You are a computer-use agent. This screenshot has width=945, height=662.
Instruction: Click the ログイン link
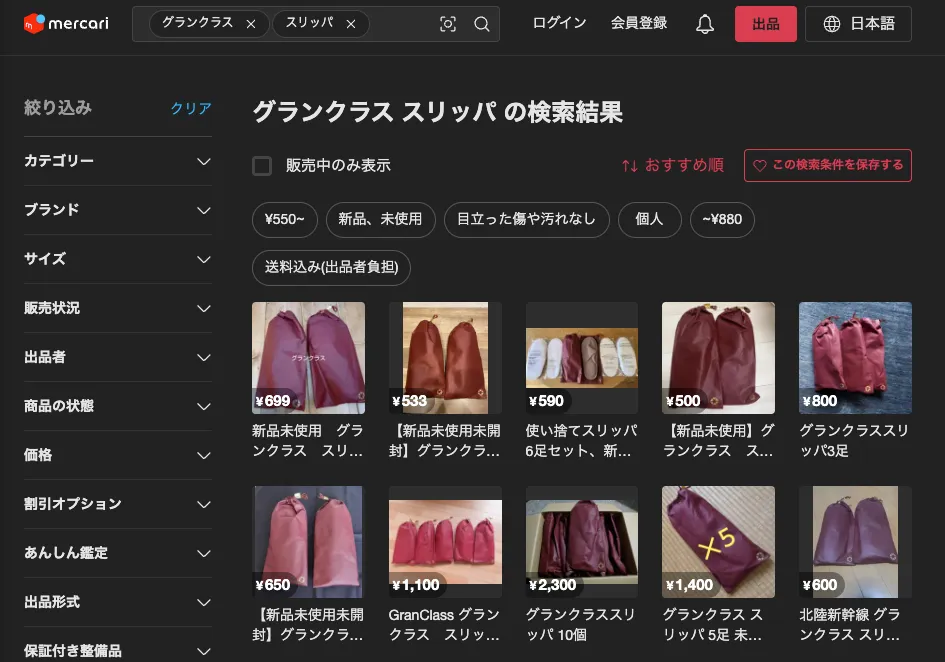[x=559, y=24]
